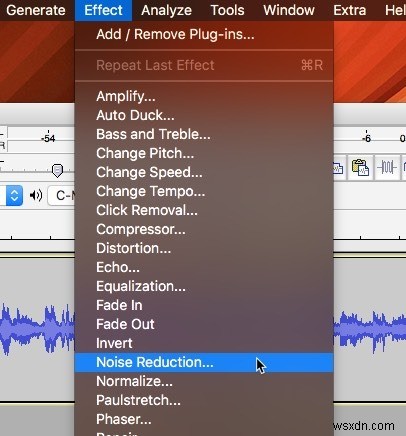Select Bass and Treble... effect
Screen dimensions: 406x436
point(204,134)
